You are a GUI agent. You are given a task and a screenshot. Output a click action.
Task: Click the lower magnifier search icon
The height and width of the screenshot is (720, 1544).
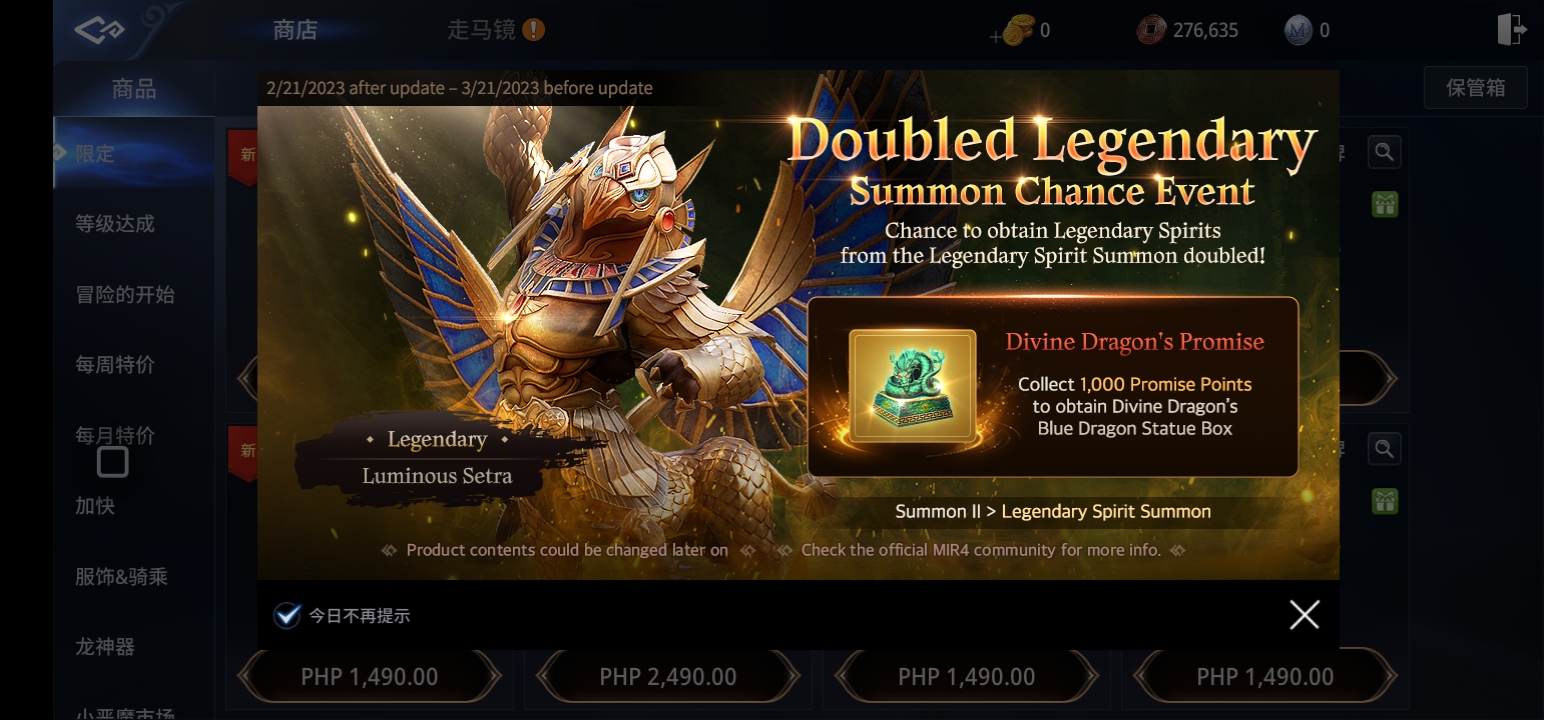[x=1384, y=449]
